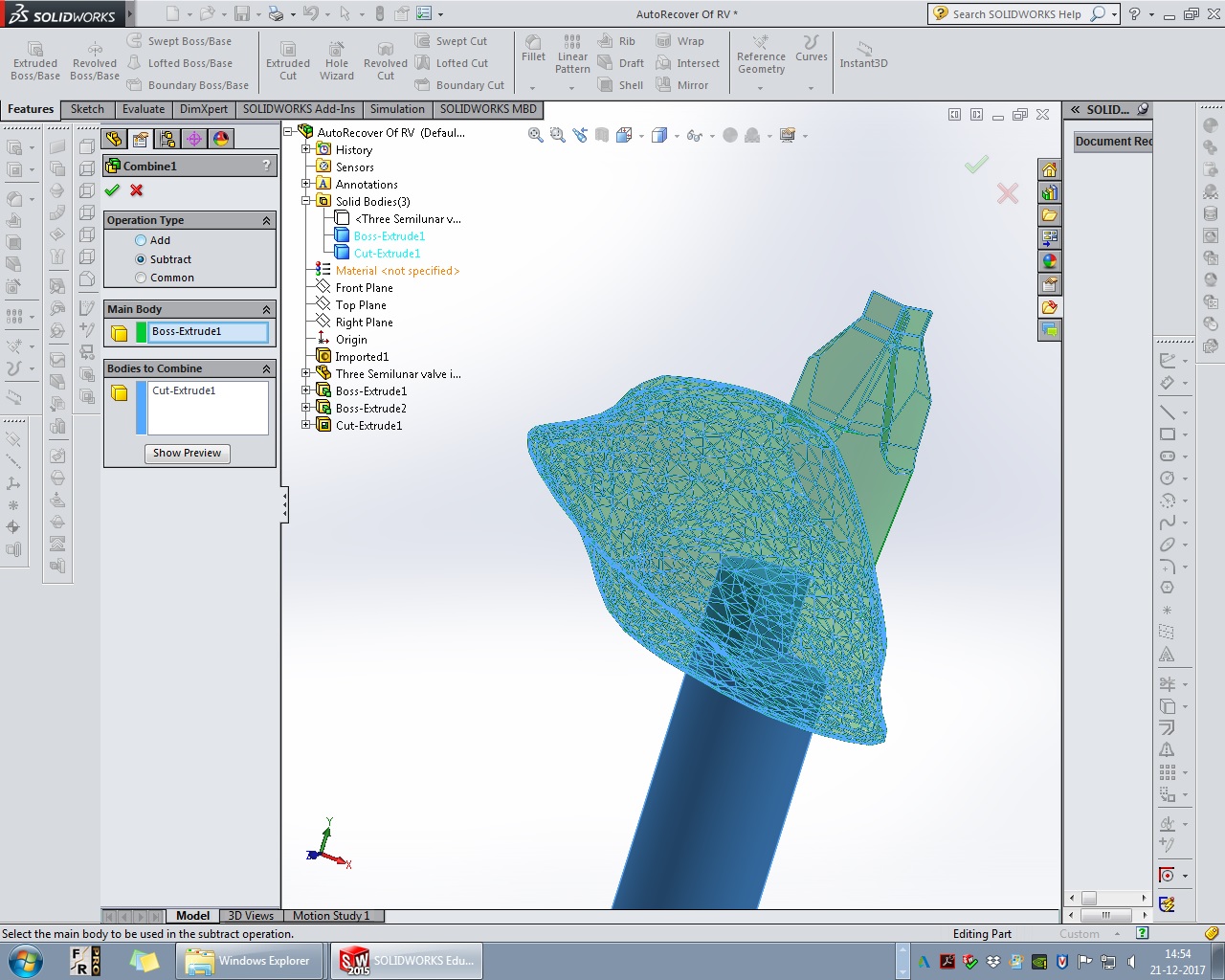Open the Evaluate tab

pyautogui.click(x=144, y=109)
